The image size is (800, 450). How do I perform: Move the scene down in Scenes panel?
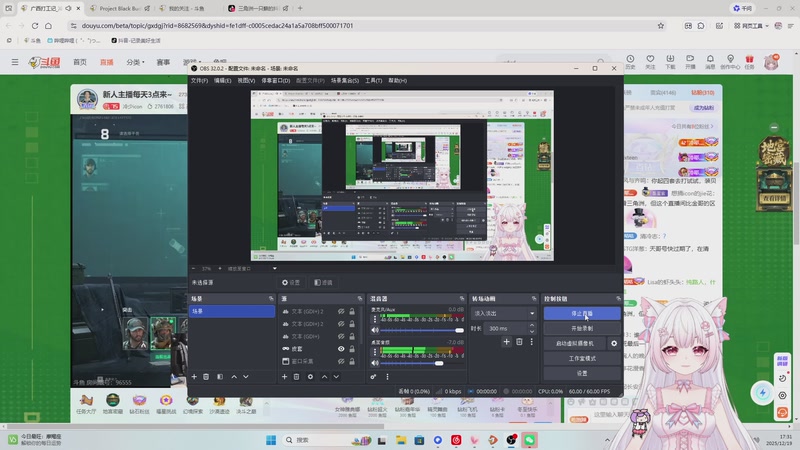click(246, 377)
